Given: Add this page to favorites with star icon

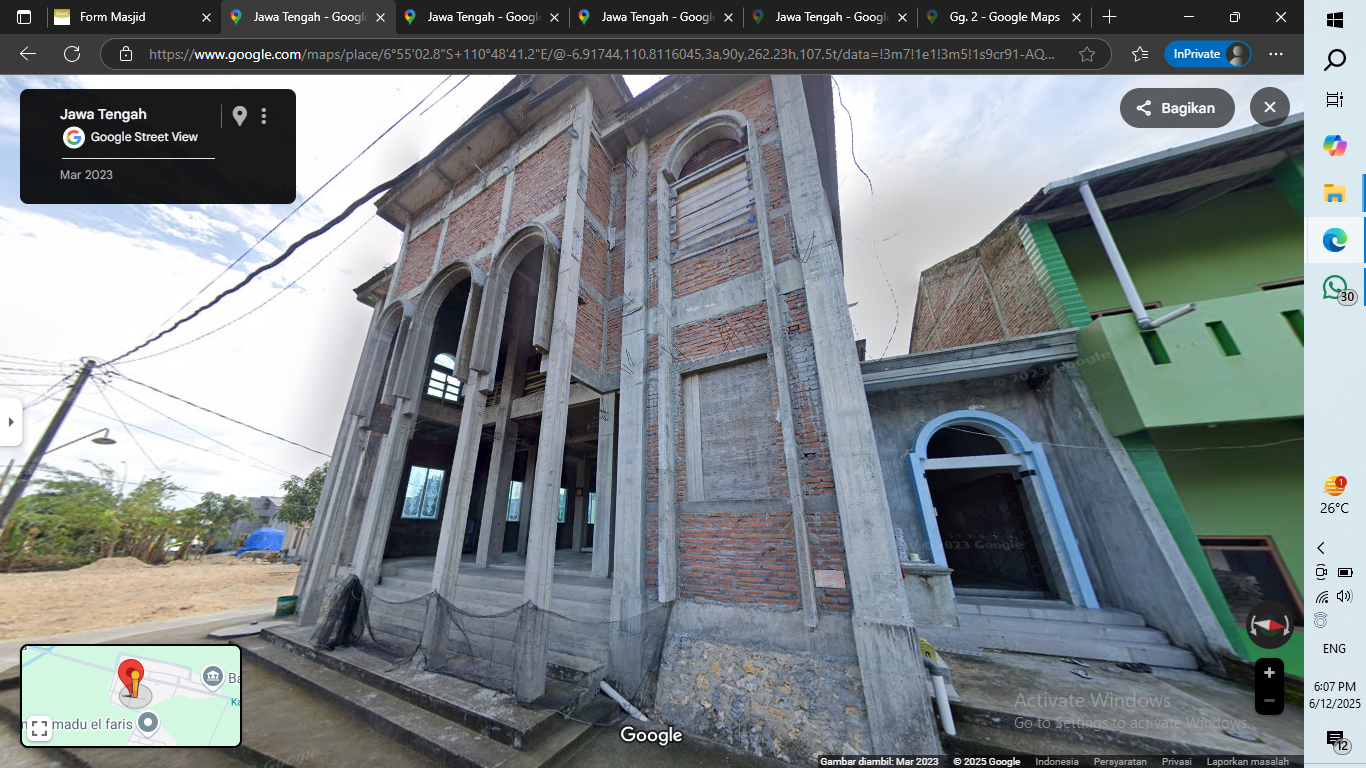Looking at the screenshot, I should coord(1087,54).
